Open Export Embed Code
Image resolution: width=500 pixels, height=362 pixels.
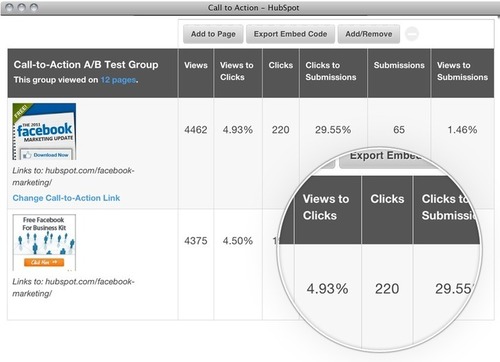[290, 34]
